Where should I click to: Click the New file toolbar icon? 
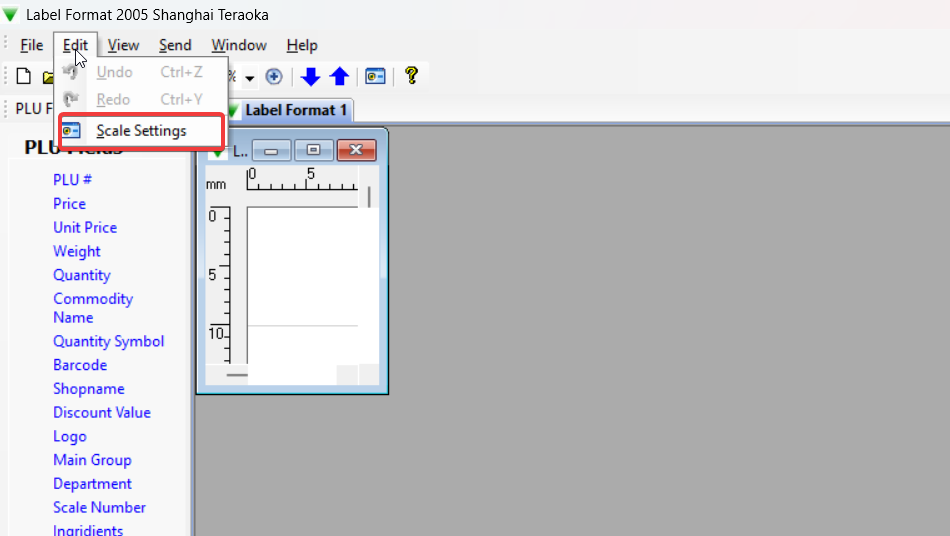tap(24, 77)
